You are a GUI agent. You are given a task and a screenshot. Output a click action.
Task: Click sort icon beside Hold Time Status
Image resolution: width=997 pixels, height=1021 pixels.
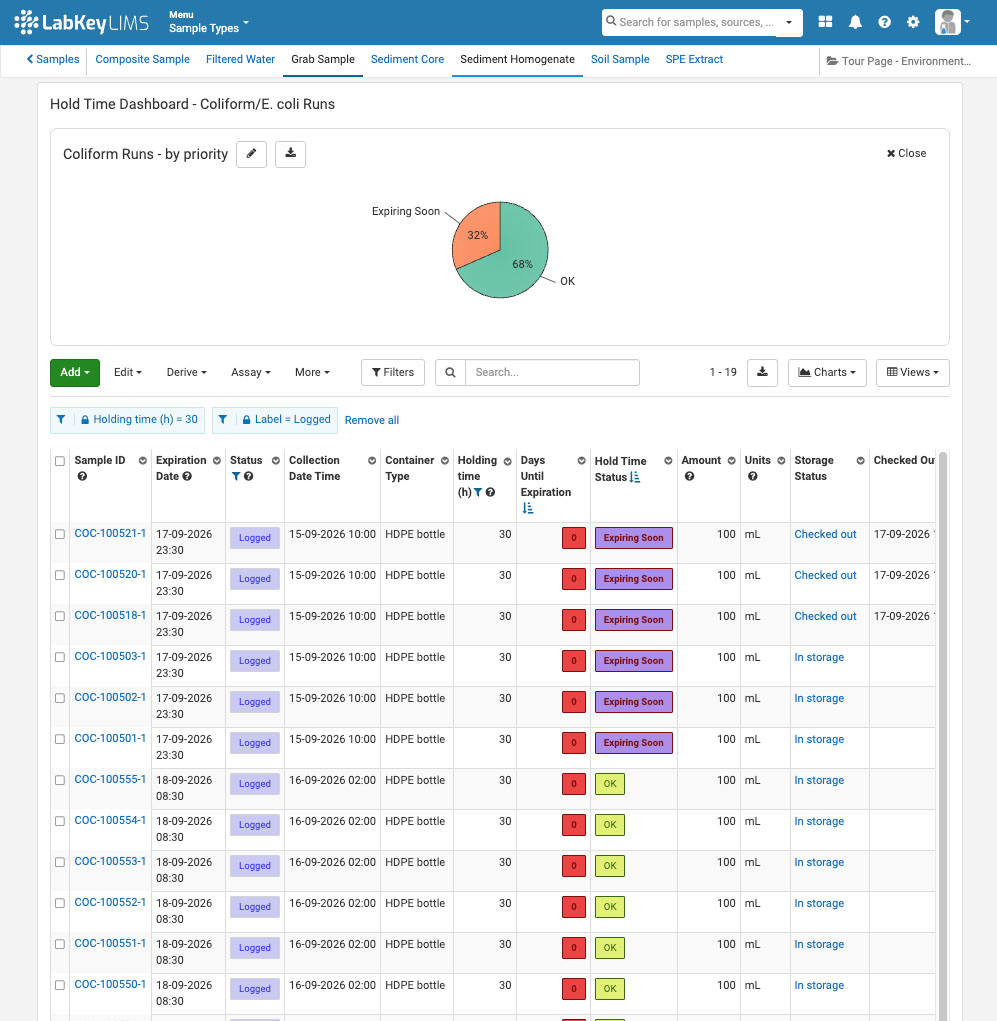pyautogui.click(x=635, y=477)
